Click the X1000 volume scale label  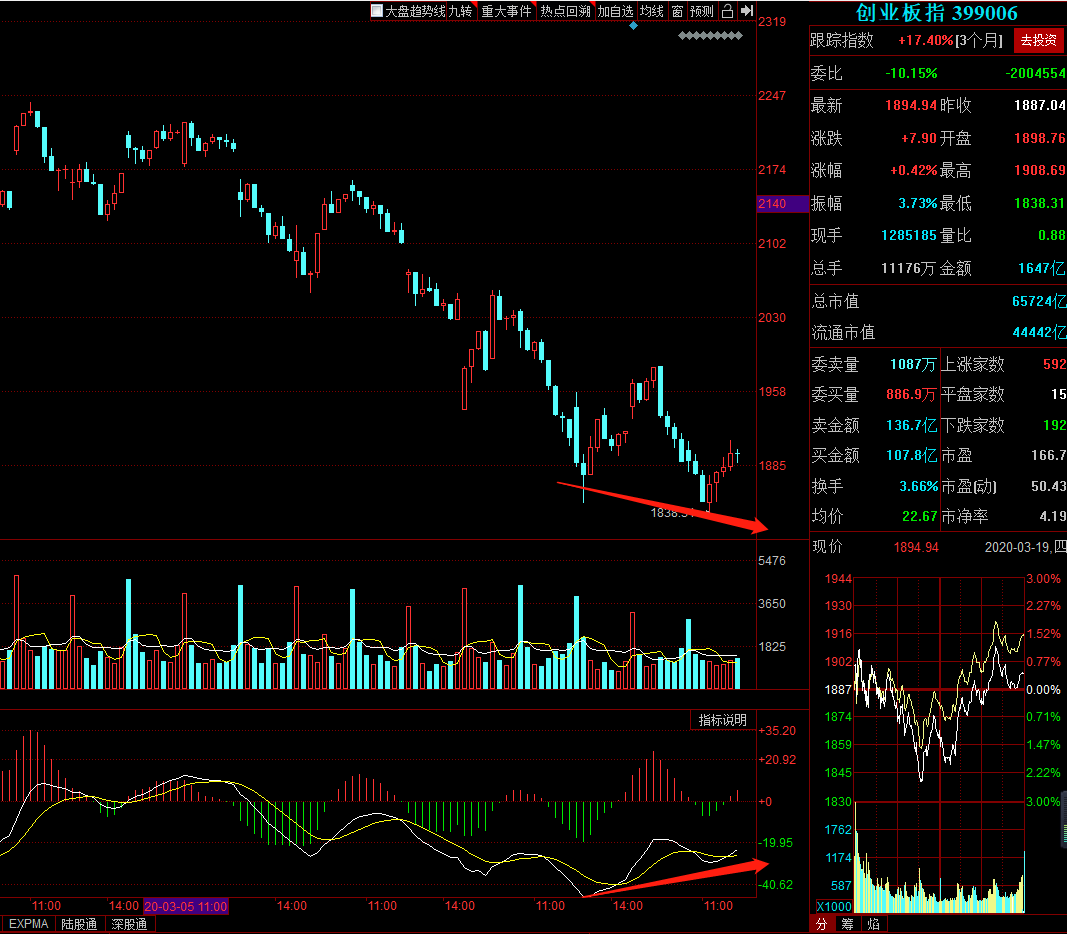pos(834,906)
